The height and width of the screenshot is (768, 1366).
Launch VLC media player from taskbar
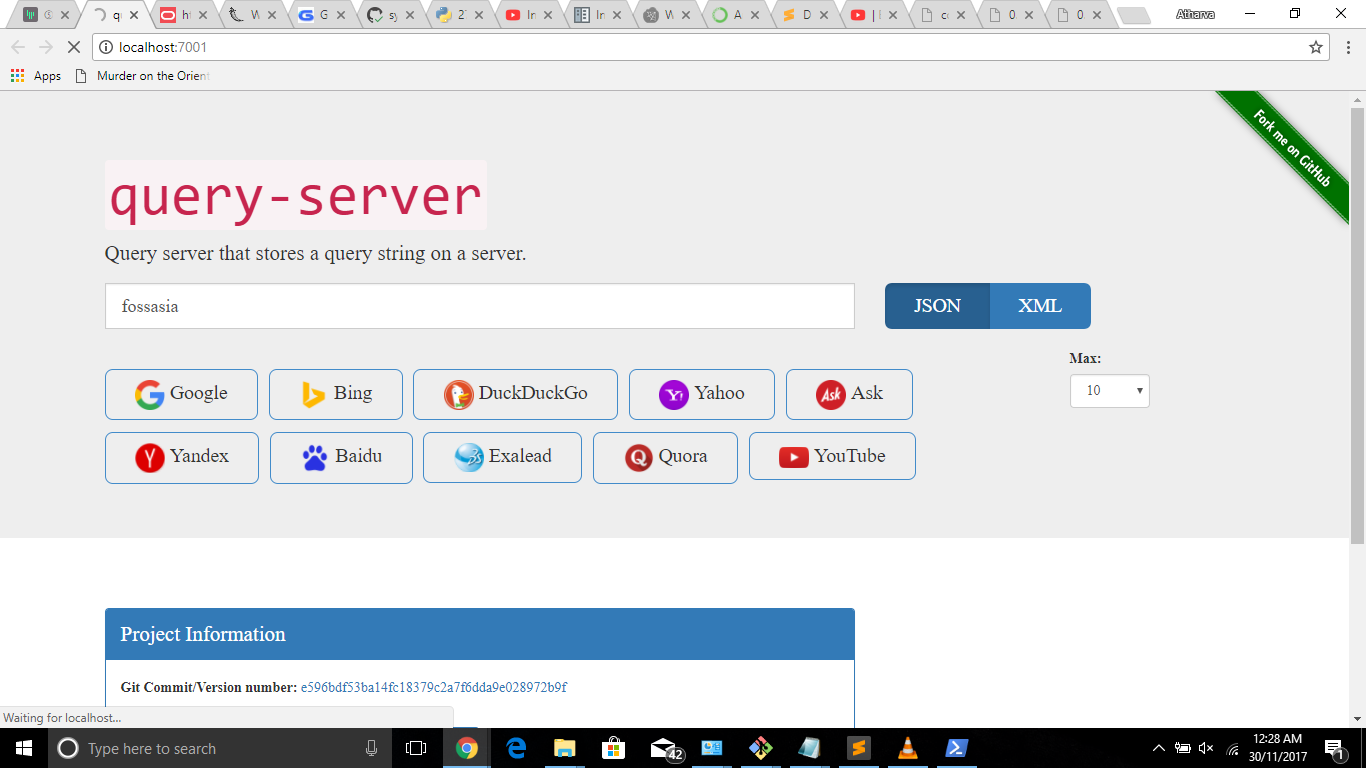click(908, 748)
